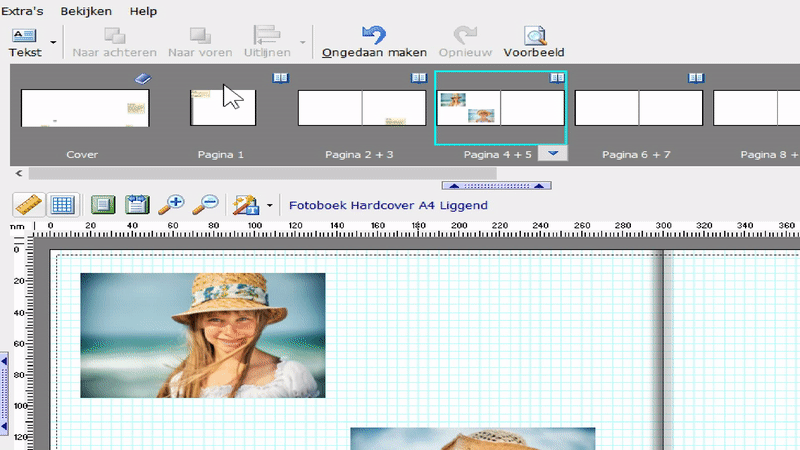Select the Cover page thumbnail

click(x=85, y=108)
